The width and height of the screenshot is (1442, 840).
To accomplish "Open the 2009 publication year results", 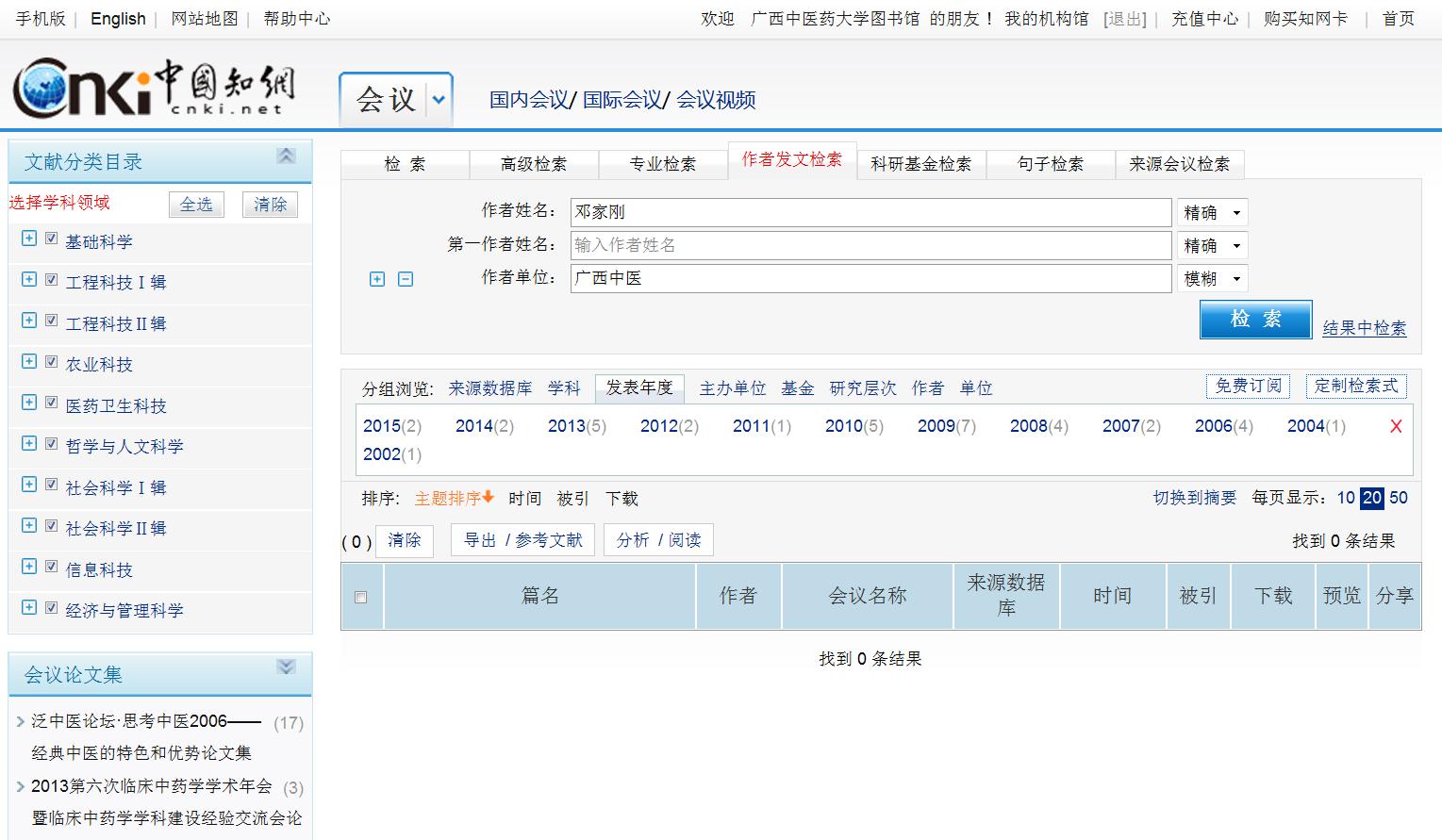I will click(936, 426).
